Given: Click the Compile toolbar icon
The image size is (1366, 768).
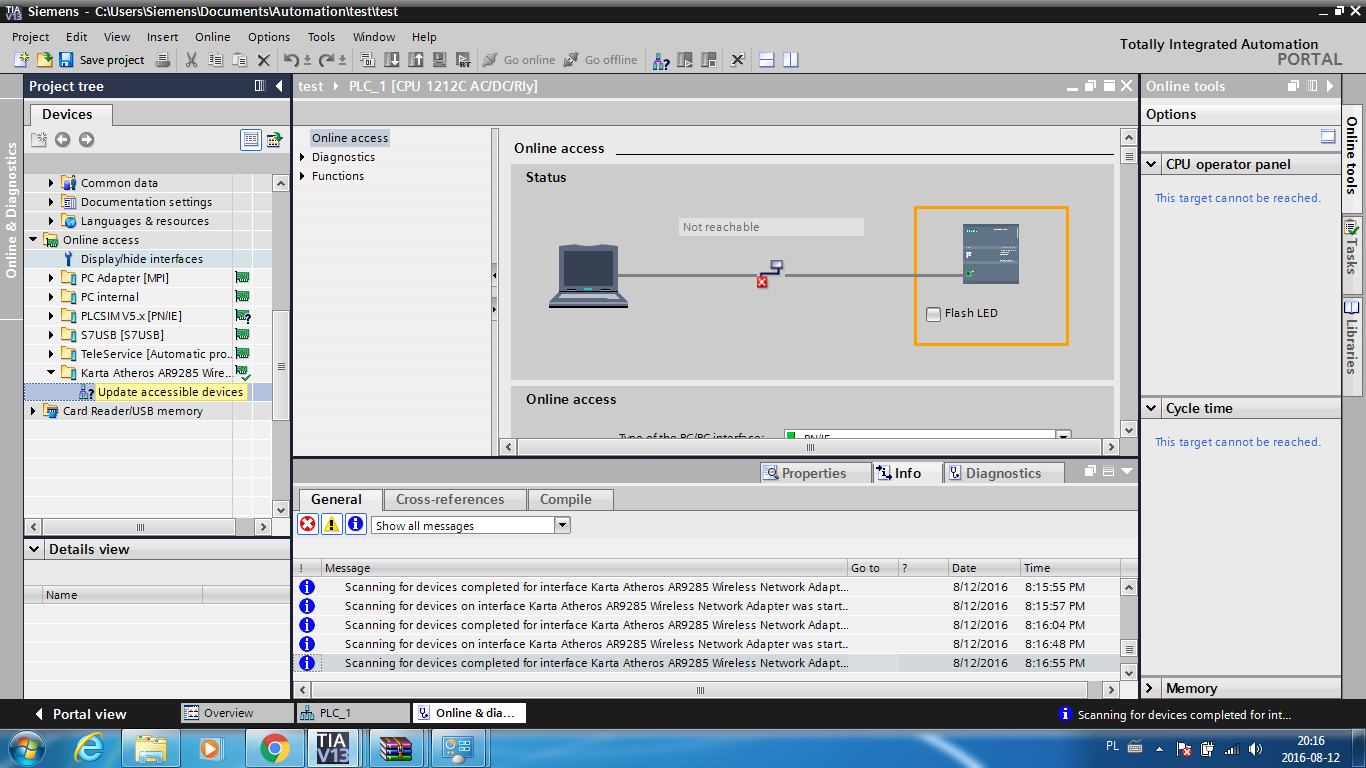Looking at the screenshot, I should (x=367, y=60).
